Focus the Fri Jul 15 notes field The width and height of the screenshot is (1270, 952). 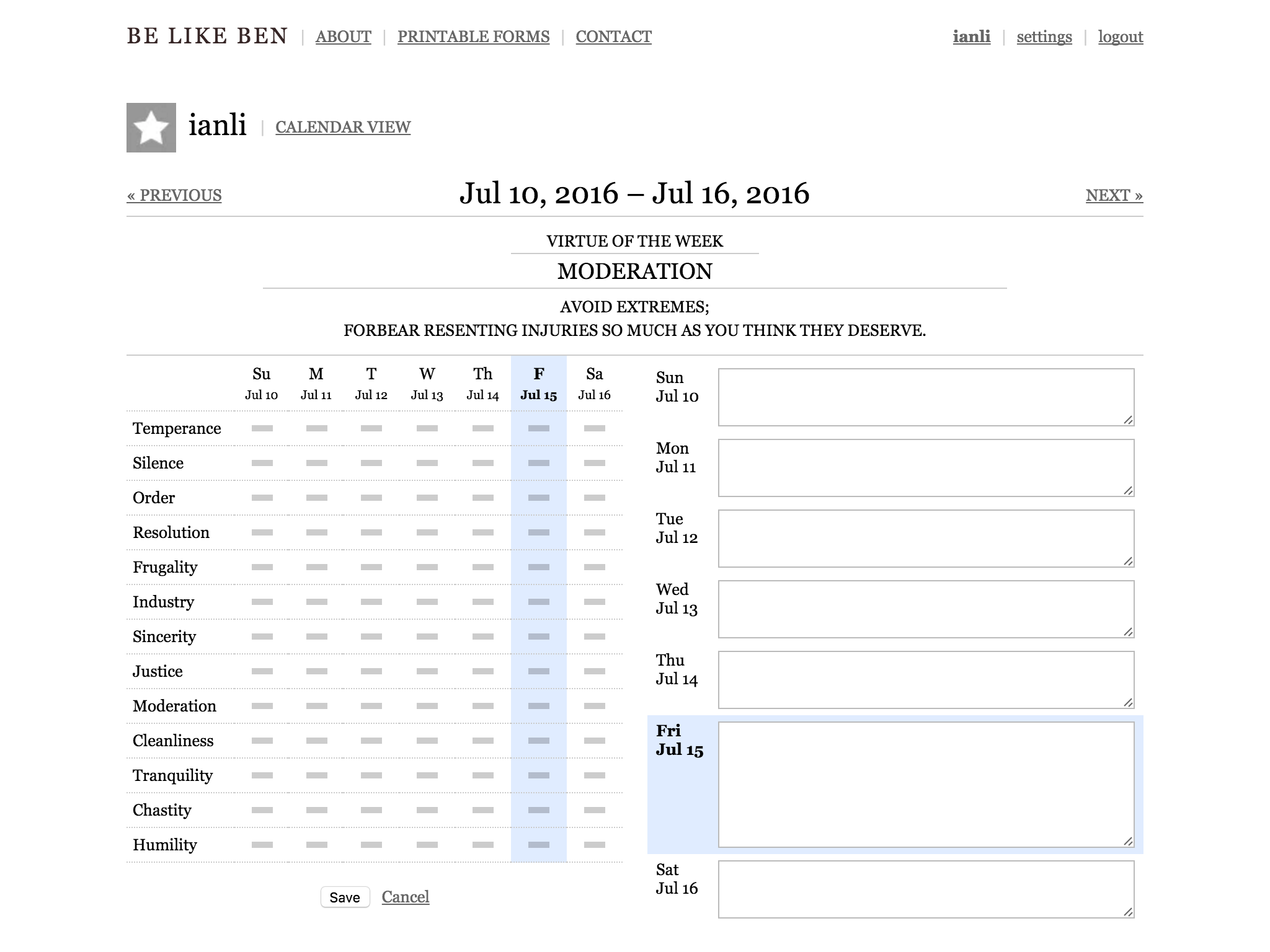tap(926, 785)
